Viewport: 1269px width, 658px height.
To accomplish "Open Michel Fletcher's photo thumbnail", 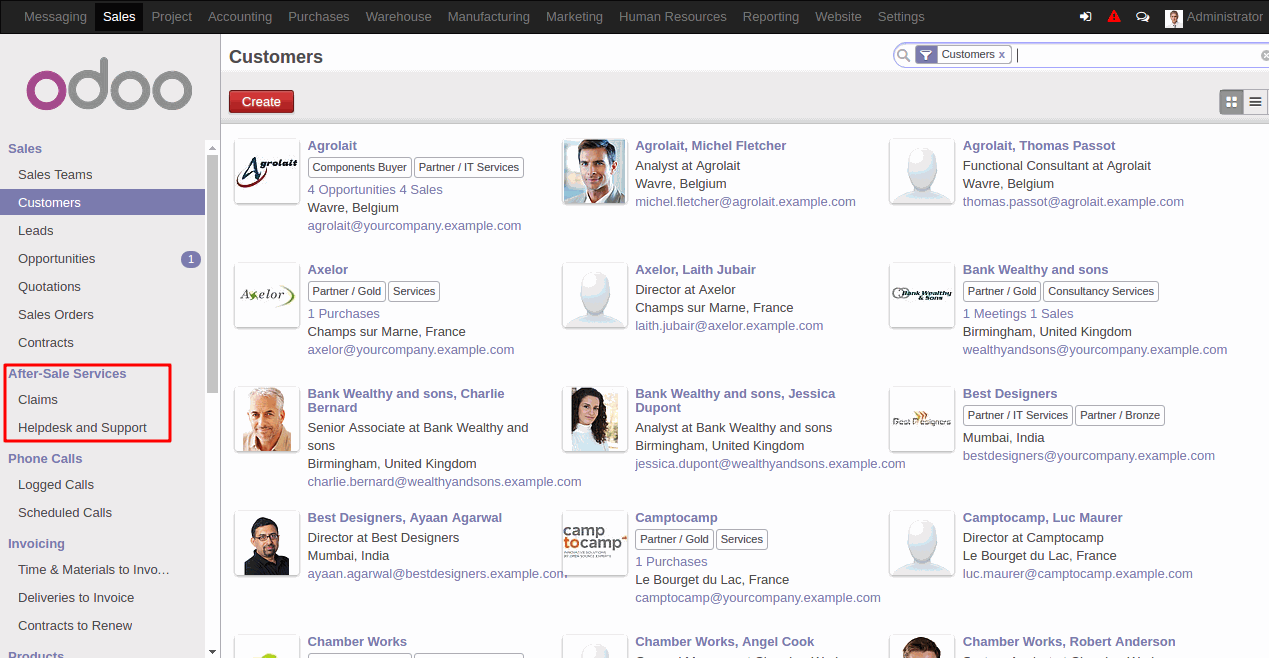I will click(595, 171).
